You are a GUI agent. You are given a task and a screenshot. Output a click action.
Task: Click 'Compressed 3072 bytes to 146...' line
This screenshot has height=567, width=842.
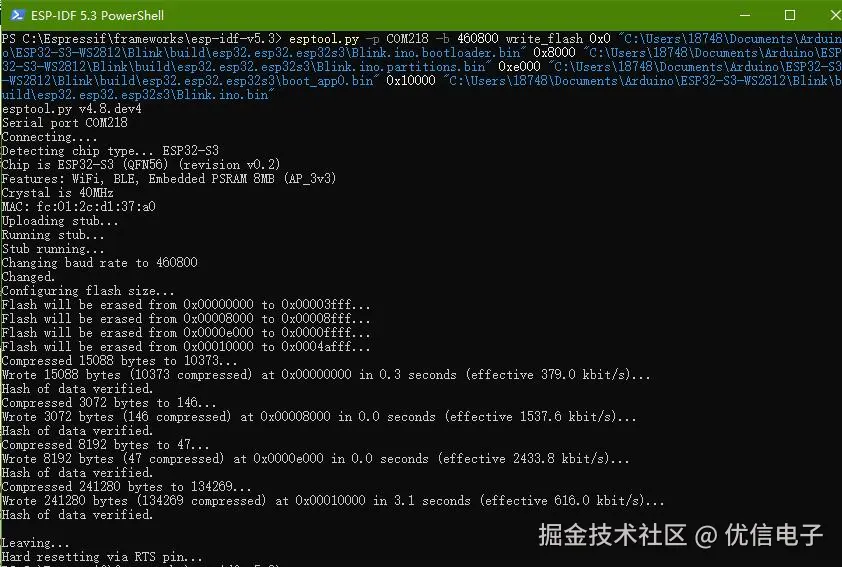109,403
